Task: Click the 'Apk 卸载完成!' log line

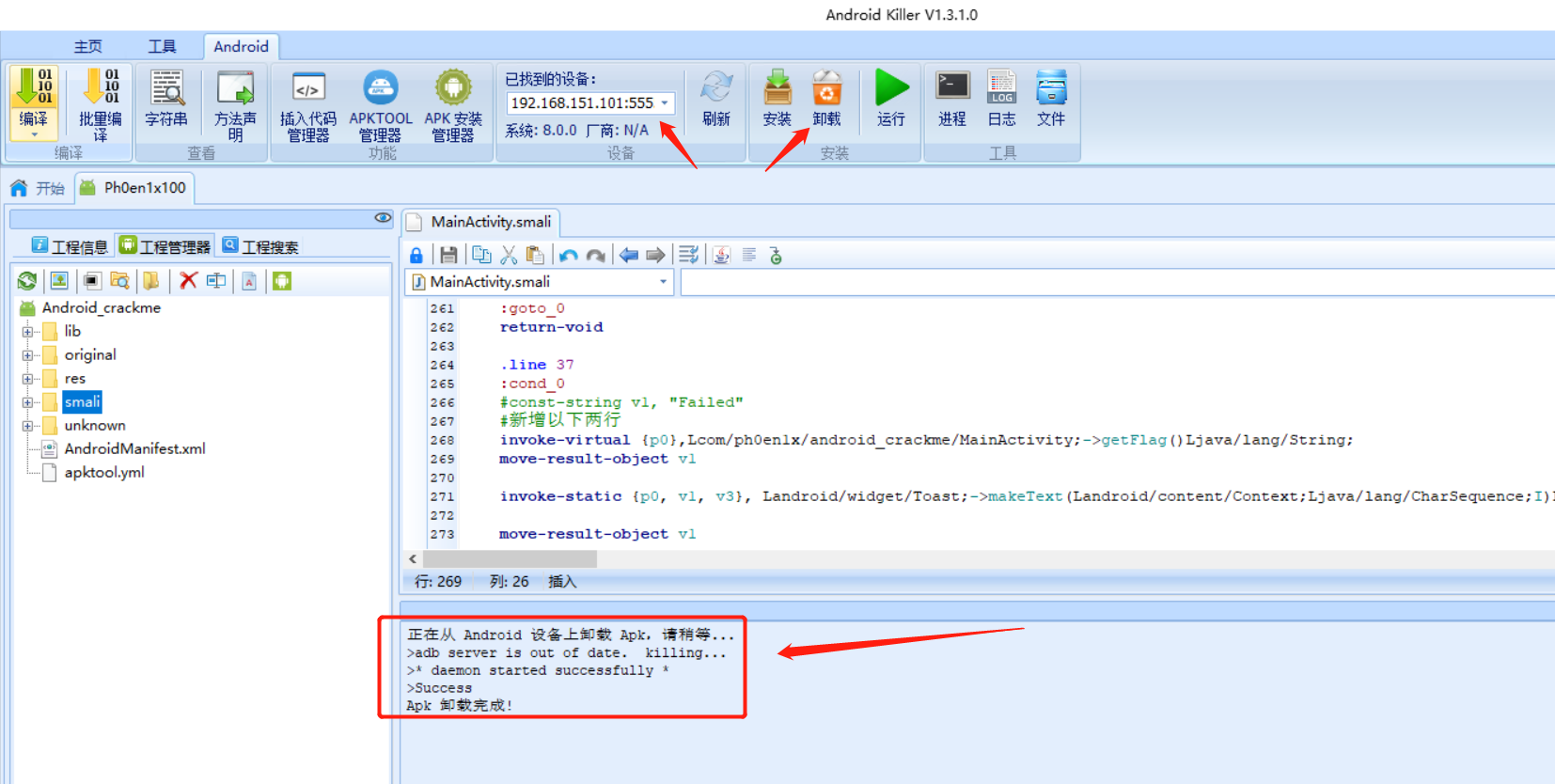Action: [x=460, y=706]
